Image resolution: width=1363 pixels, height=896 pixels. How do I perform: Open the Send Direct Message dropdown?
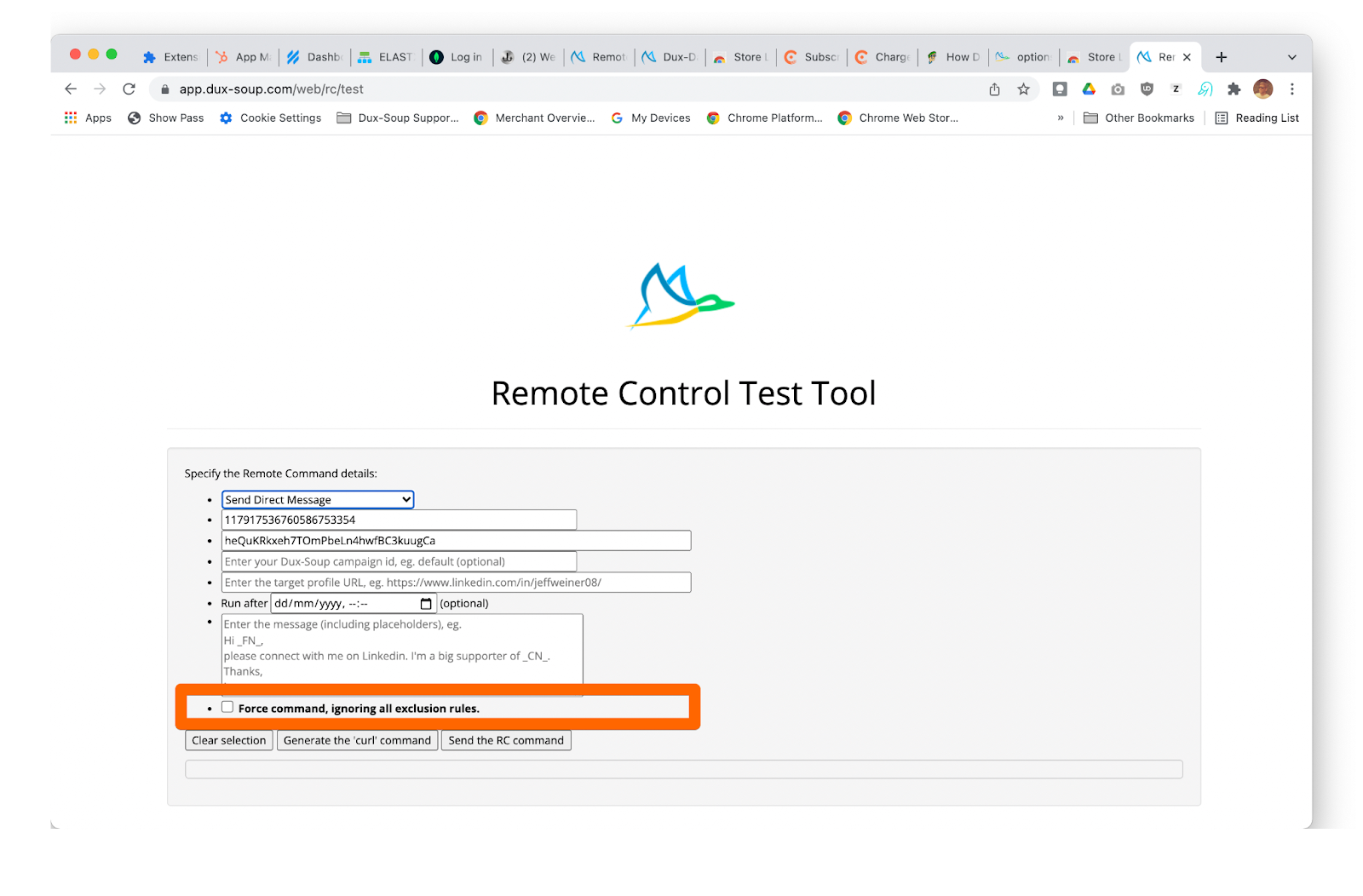pyautogui.click(x=318, y=499)
